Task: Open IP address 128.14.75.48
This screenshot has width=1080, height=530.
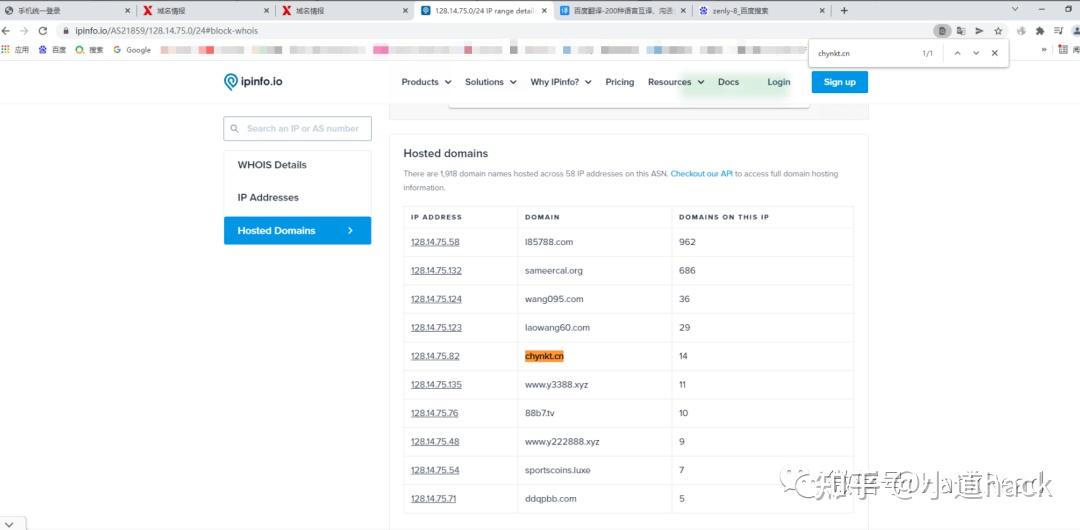Action: (x=435, y=442)
